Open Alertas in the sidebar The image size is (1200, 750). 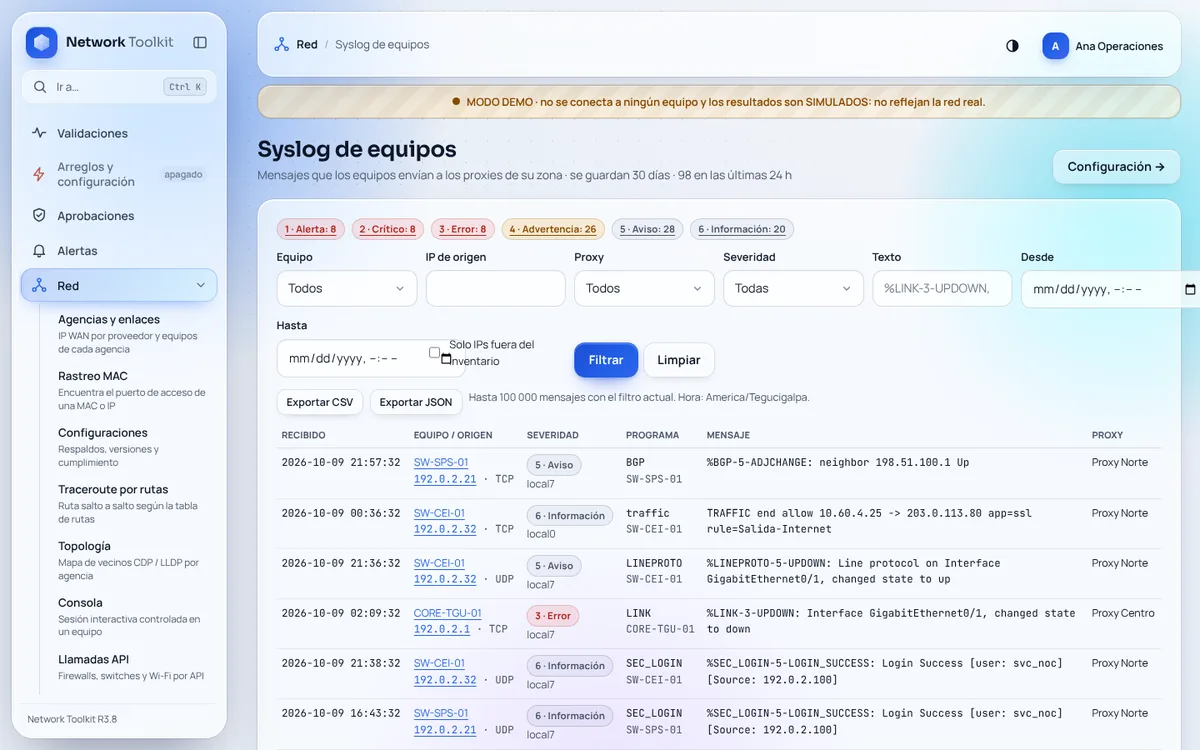pyautogui.click(x=119, y=251)
